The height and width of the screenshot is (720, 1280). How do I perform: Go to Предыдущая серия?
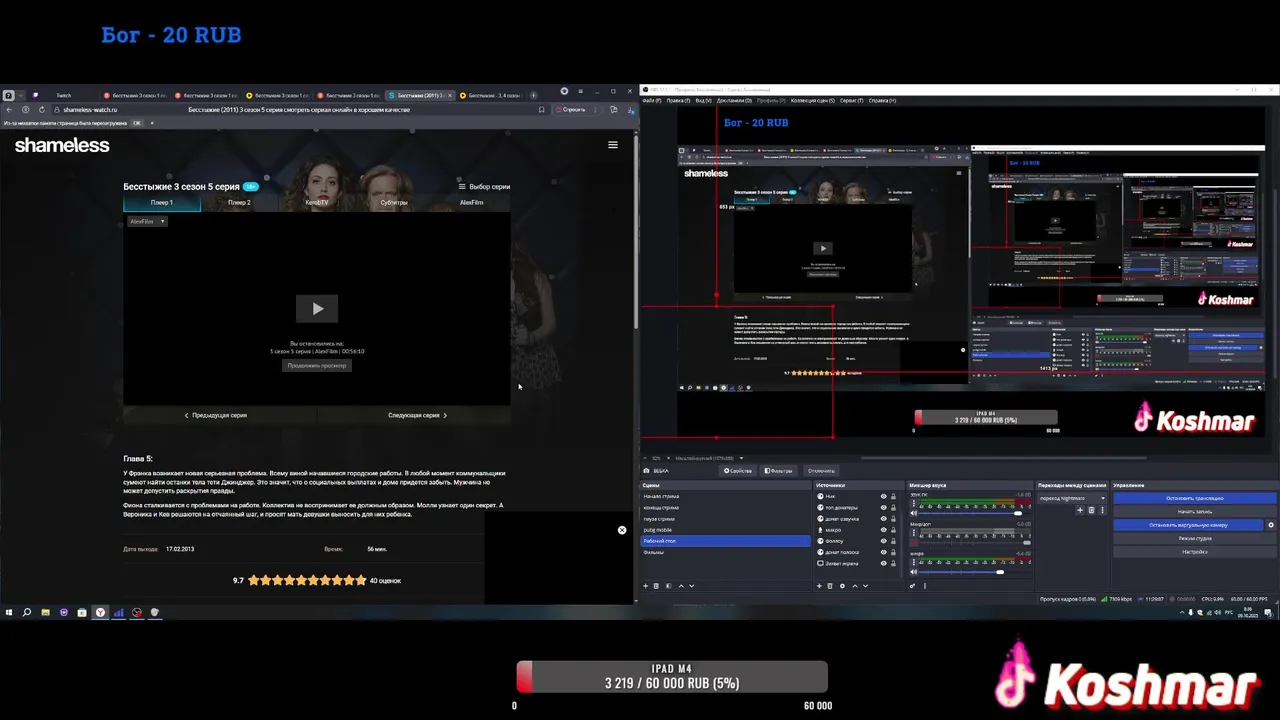216,415
